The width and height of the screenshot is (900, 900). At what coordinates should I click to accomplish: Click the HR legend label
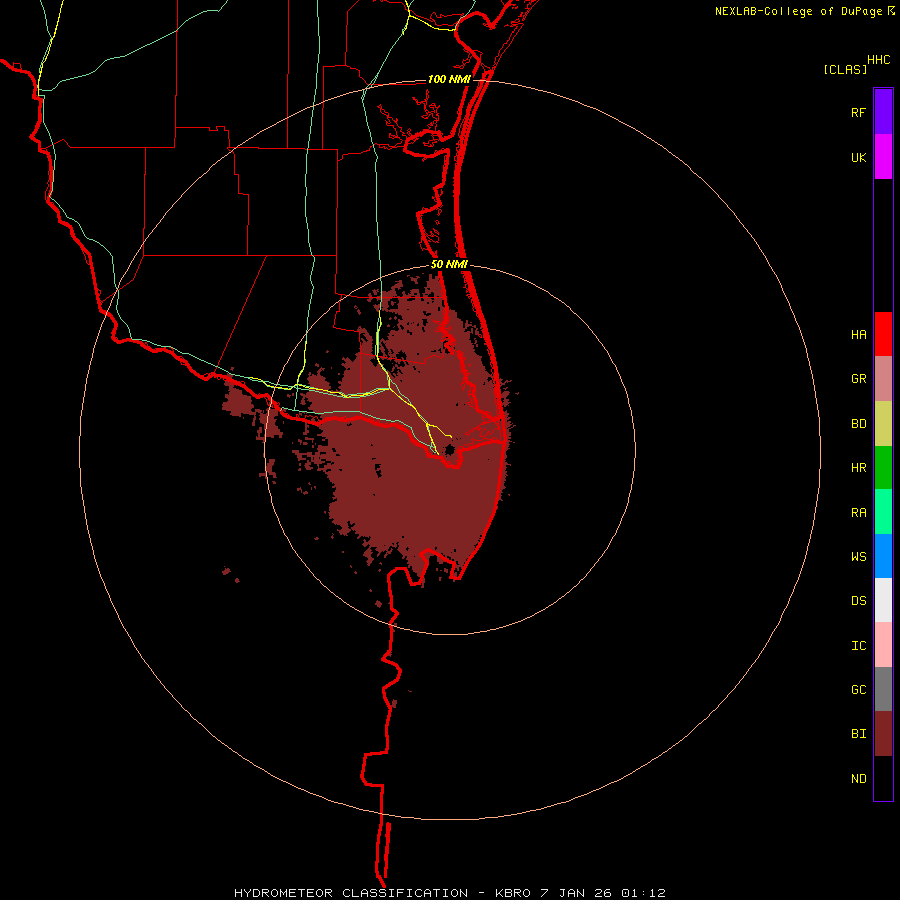pyautogui.click(x=859, y=468)
